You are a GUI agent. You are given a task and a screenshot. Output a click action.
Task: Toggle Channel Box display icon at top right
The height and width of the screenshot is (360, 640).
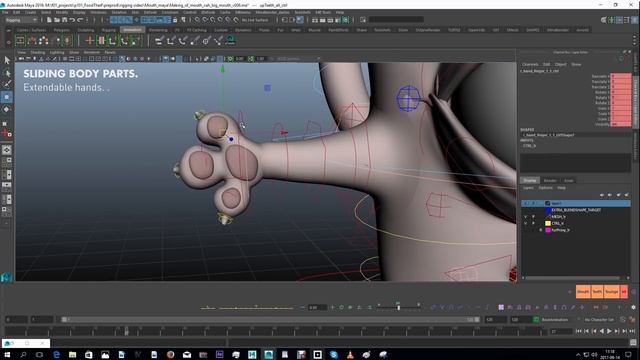[634, 20]
